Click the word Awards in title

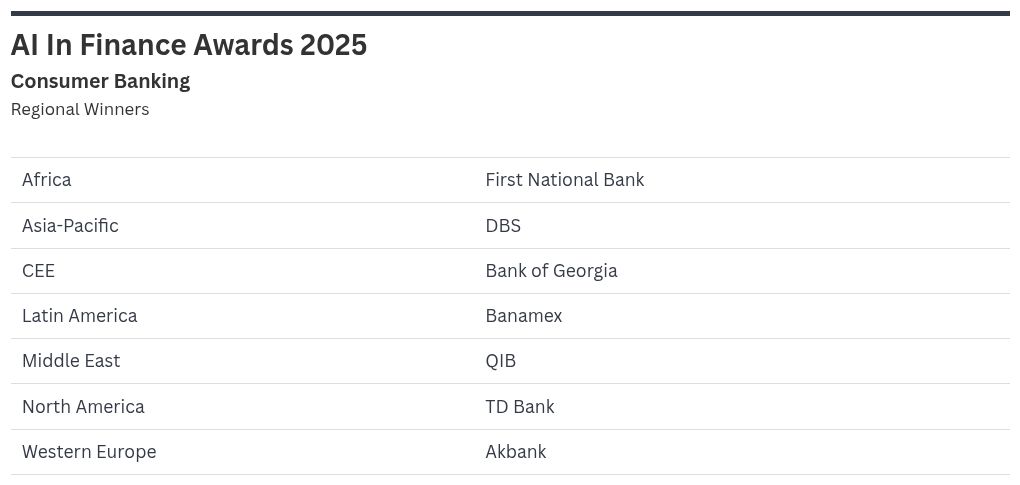(x=243, y=45)
